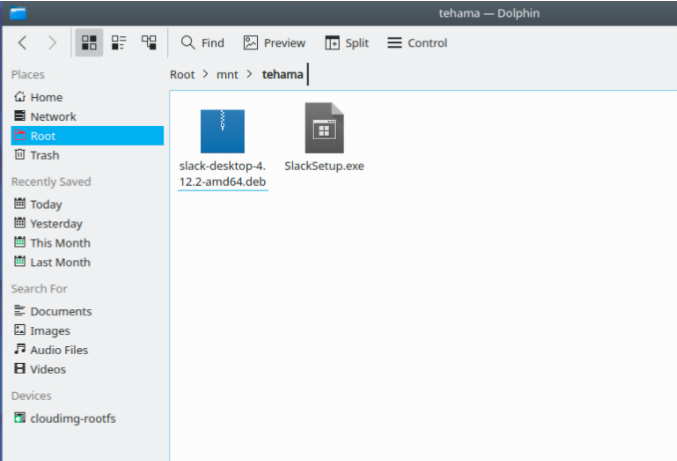677x461 pixels.
Task: Open Network in Places panel
Action: [87, 117]
